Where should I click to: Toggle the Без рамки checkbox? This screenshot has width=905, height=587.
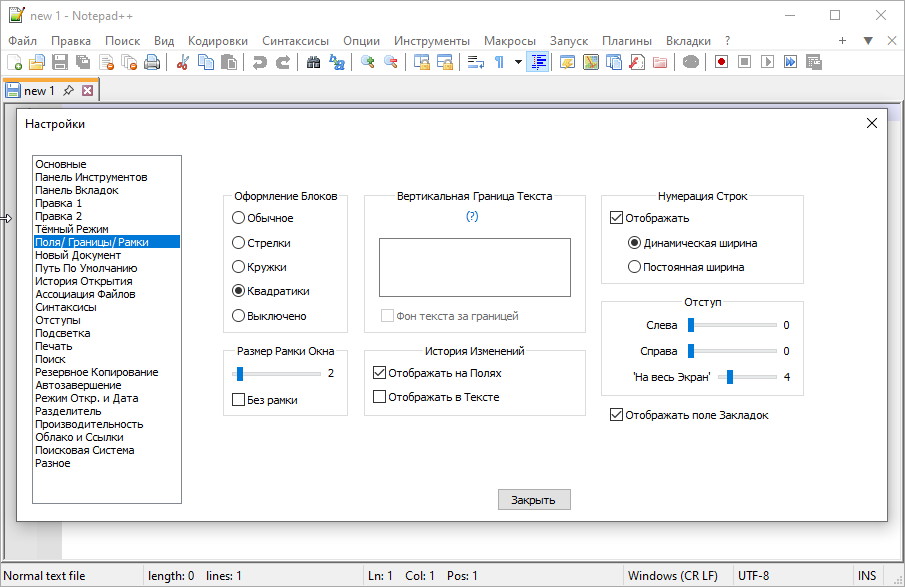(x=238, y=399)
